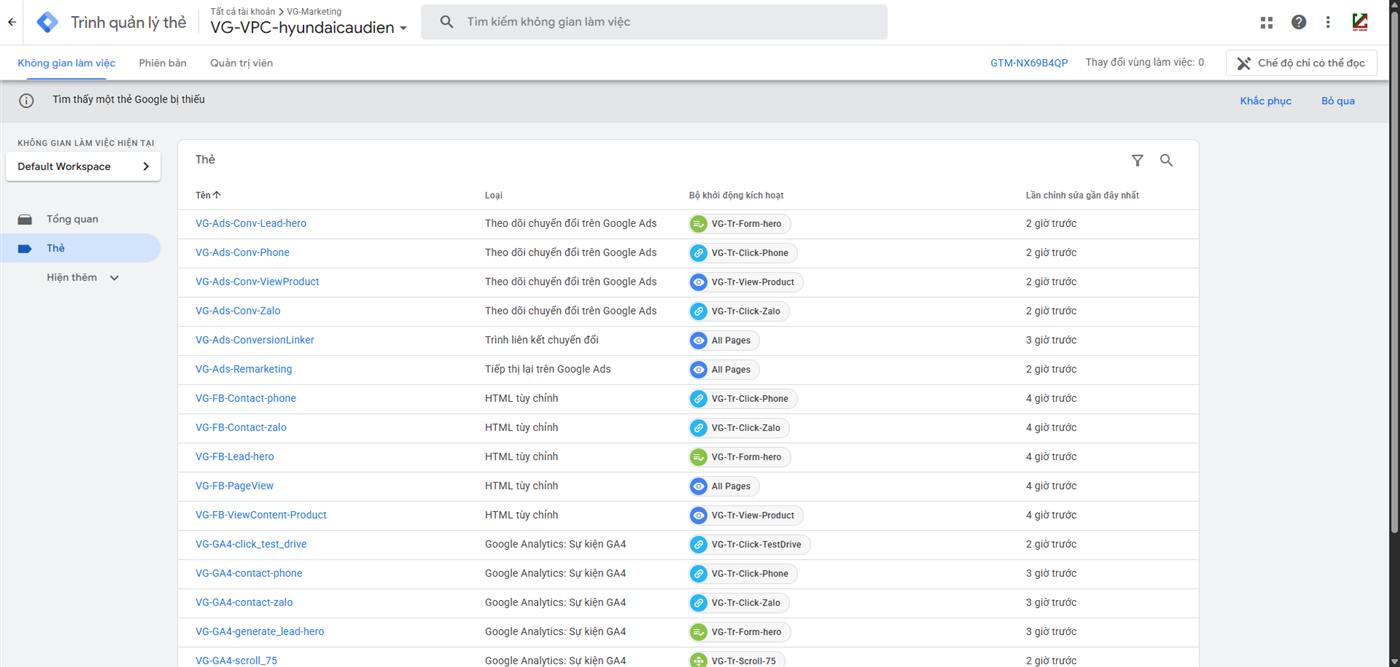Click the All Pages trigger chip for VG-Ads-Remarketing
1400x667 pixels.
coord(724,369)
